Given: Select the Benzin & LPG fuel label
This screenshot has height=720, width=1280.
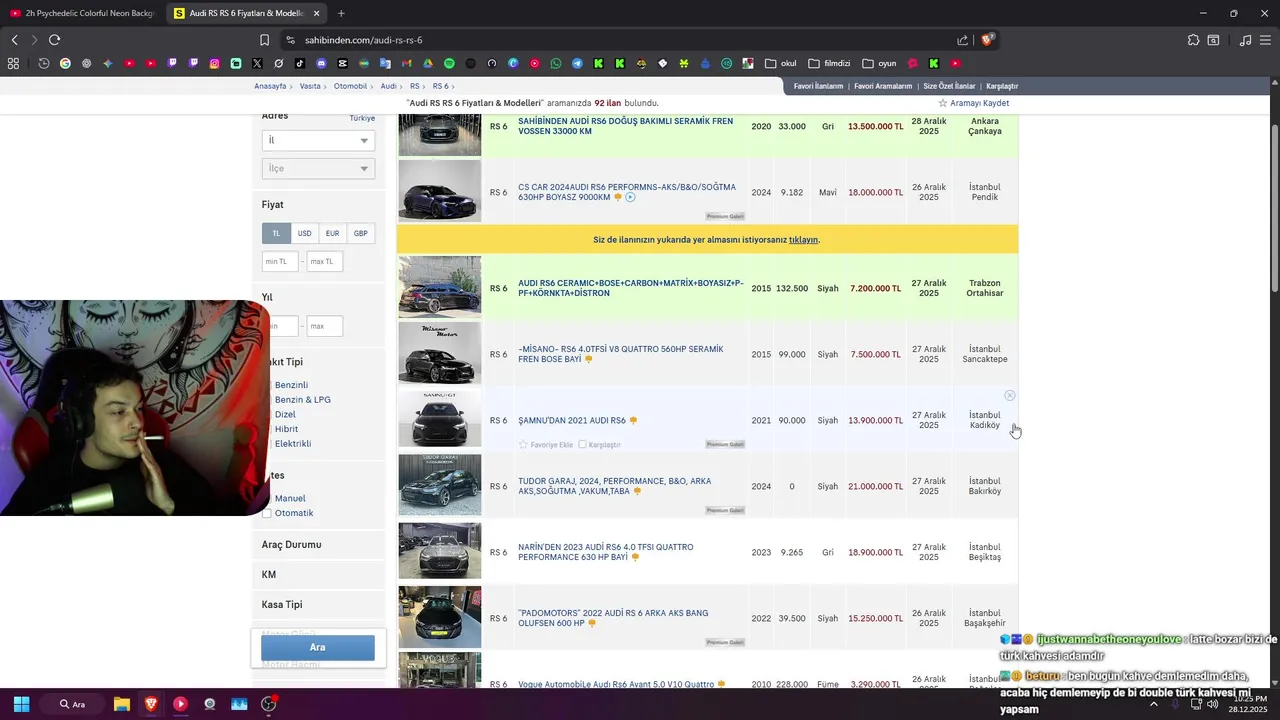Looking at the screenshot, I should coord(303,399).
